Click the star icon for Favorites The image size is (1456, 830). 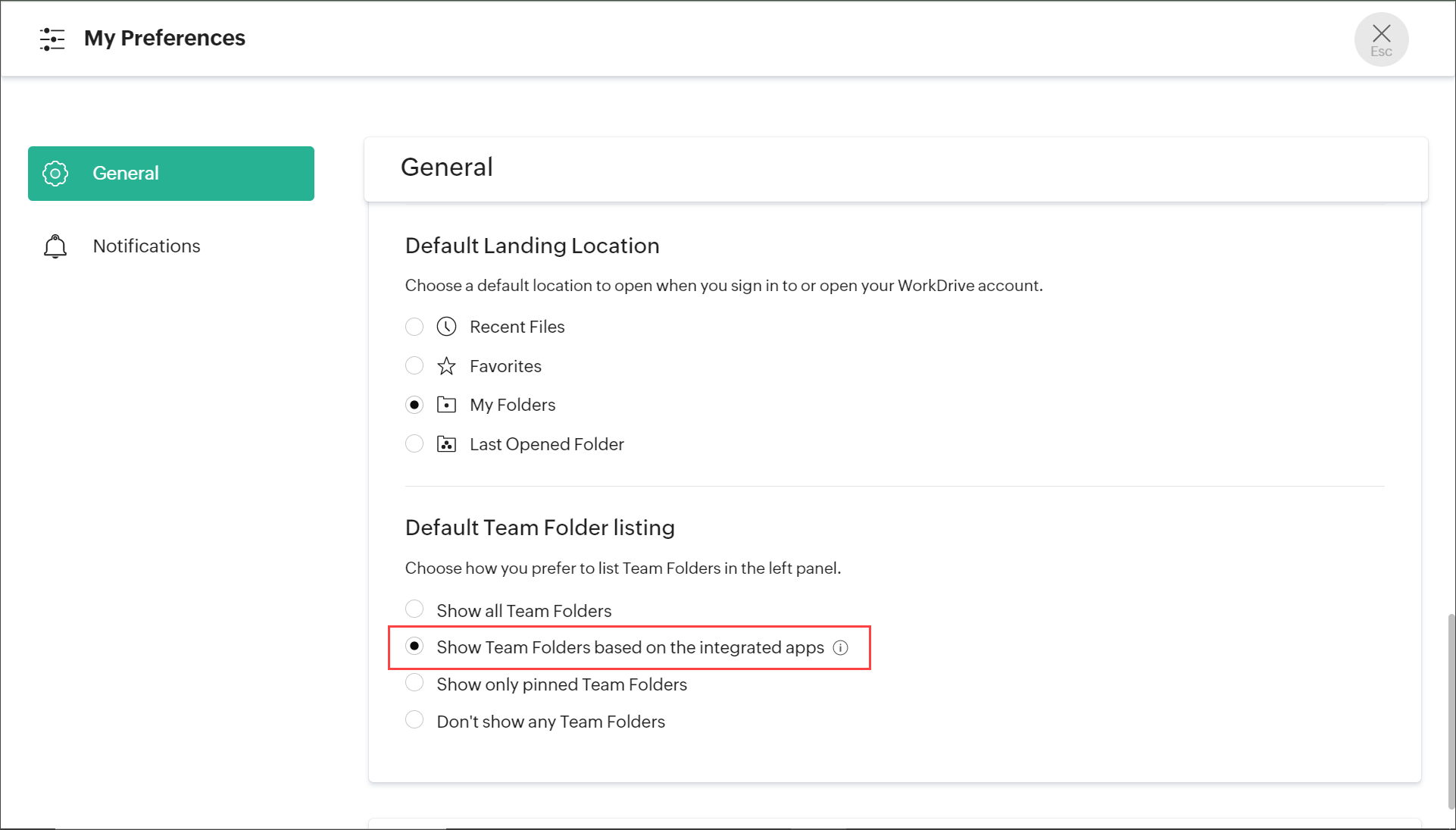(447, 366)
